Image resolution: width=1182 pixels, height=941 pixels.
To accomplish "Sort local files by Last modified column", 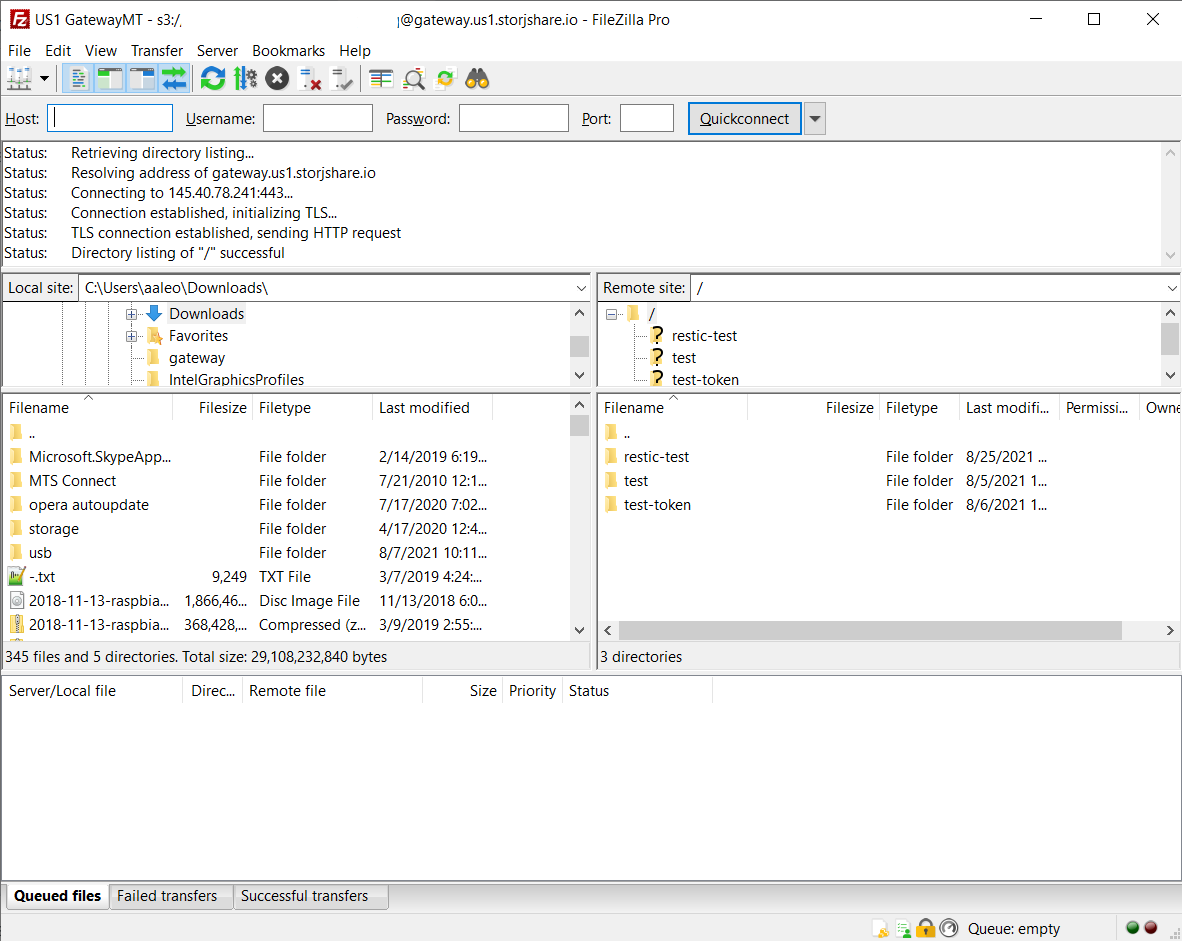I will click(432, 408).
